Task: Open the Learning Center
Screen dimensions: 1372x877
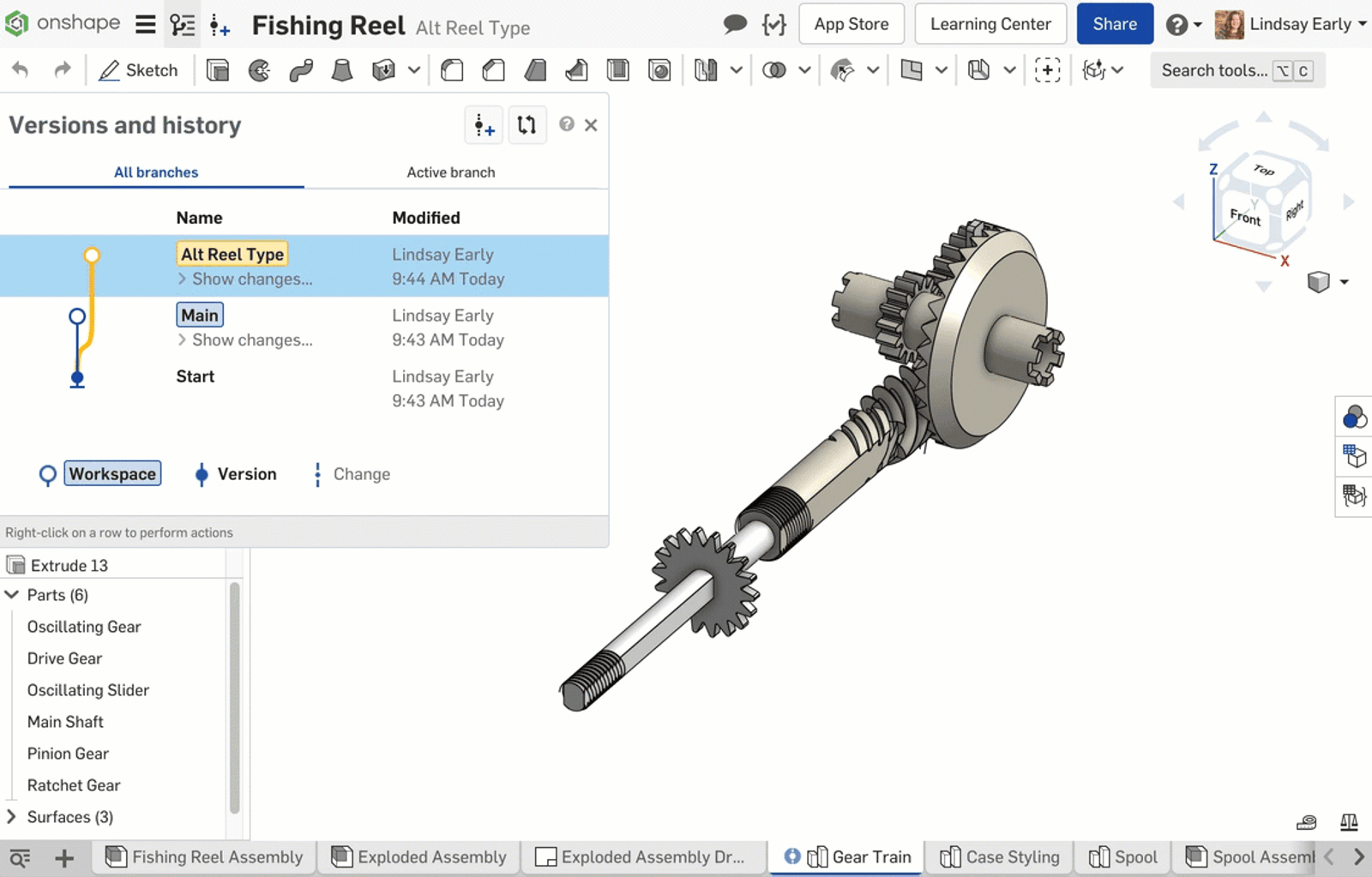Action: 990,24
